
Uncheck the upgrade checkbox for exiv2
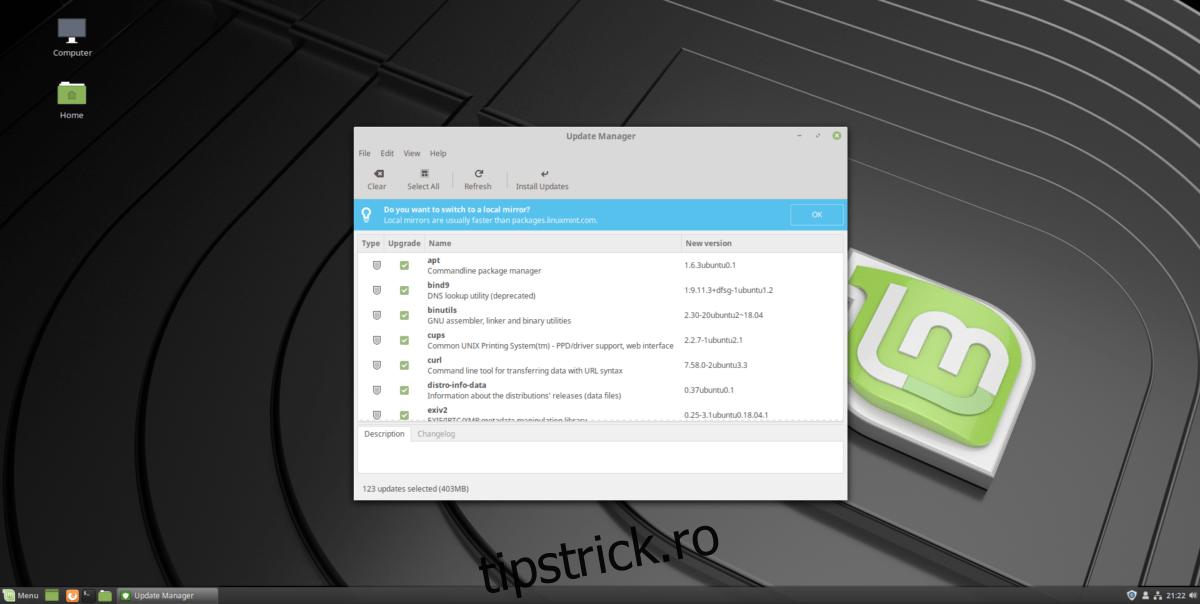pos(404,414)
